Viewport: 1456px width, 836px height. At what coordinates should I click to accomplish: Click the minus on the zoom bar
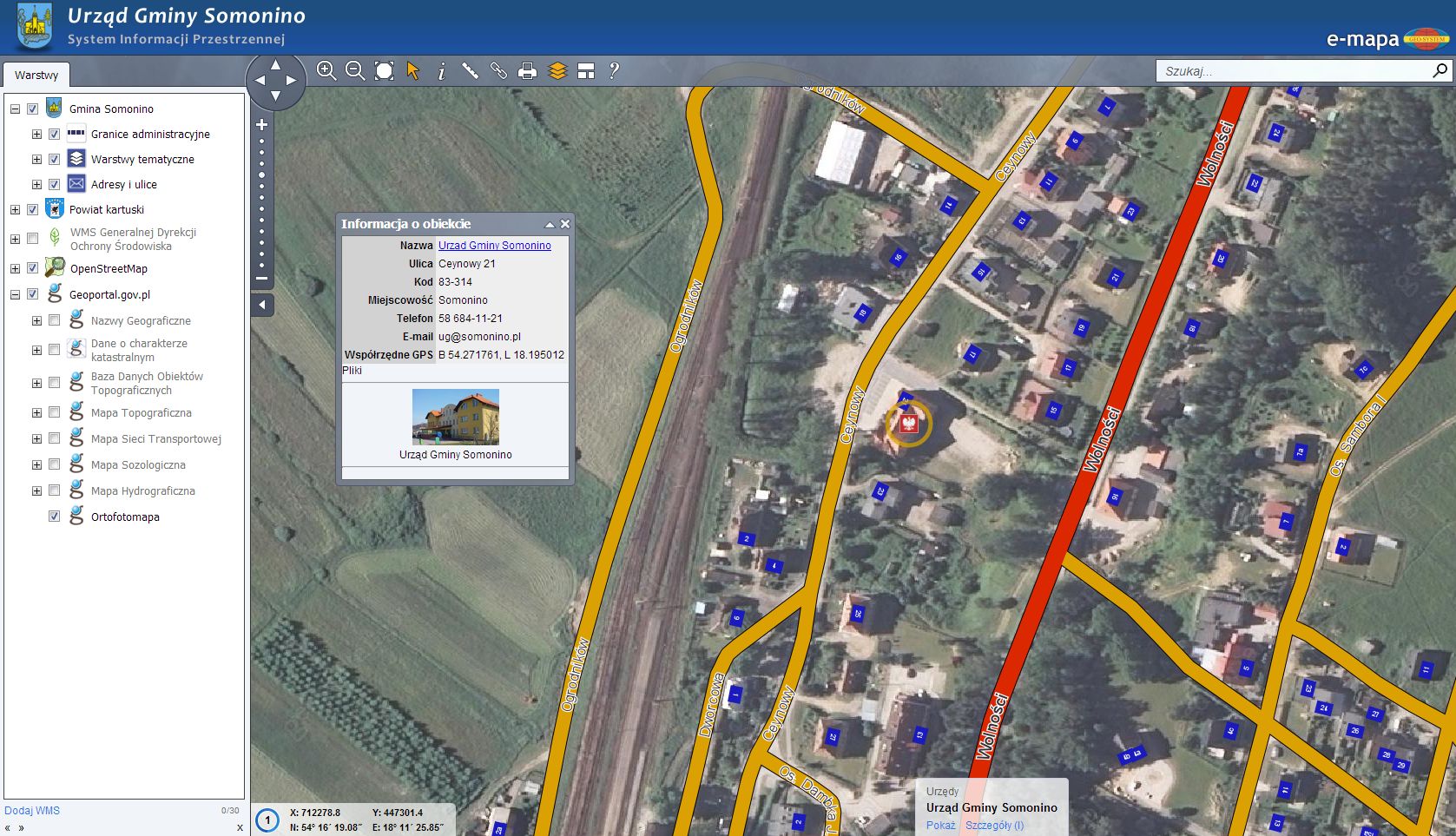[x=261, y=279]
